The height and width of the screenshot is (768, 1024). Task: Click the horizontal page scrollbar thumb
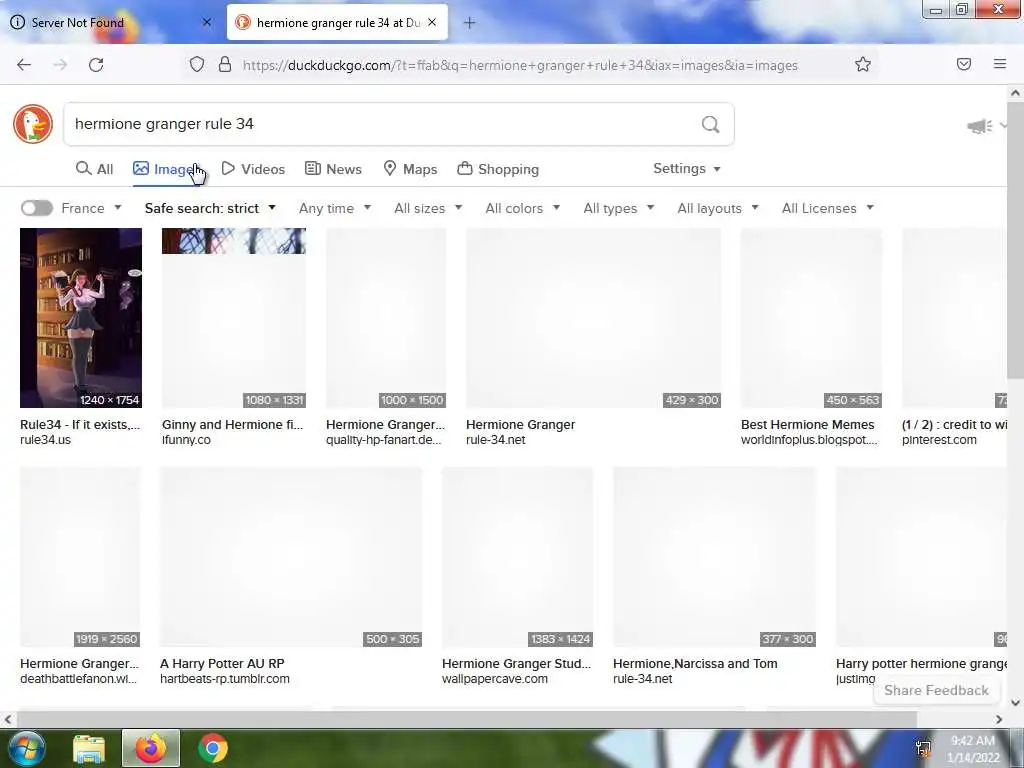465,719
